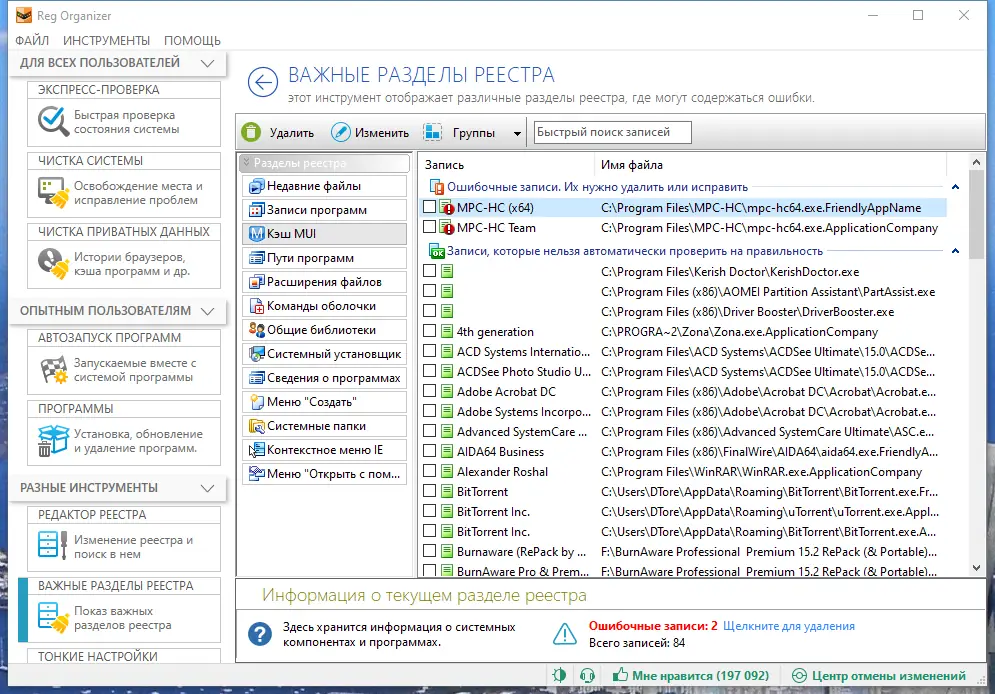Click the Группы grid icon
Screen dimensions: 995x694
coord(433,132)
